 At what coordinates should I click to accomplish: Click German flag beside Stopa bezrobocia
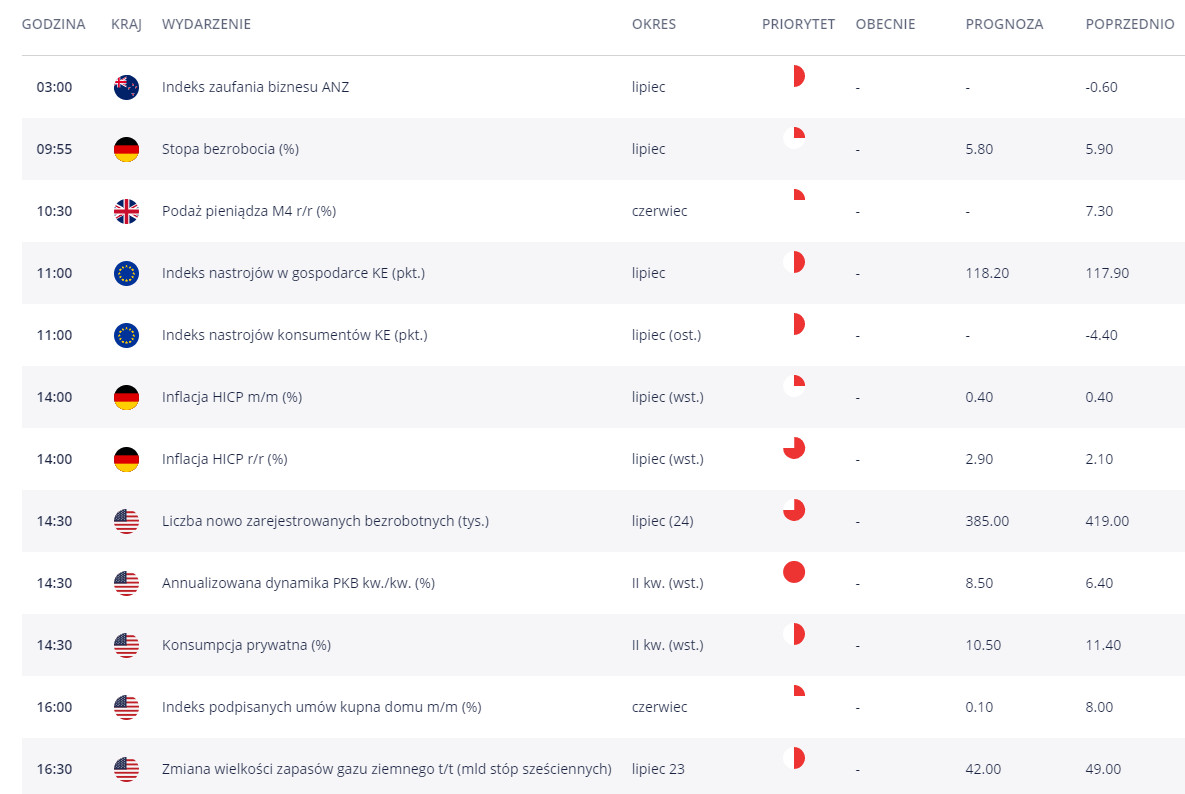coord(126,149)
